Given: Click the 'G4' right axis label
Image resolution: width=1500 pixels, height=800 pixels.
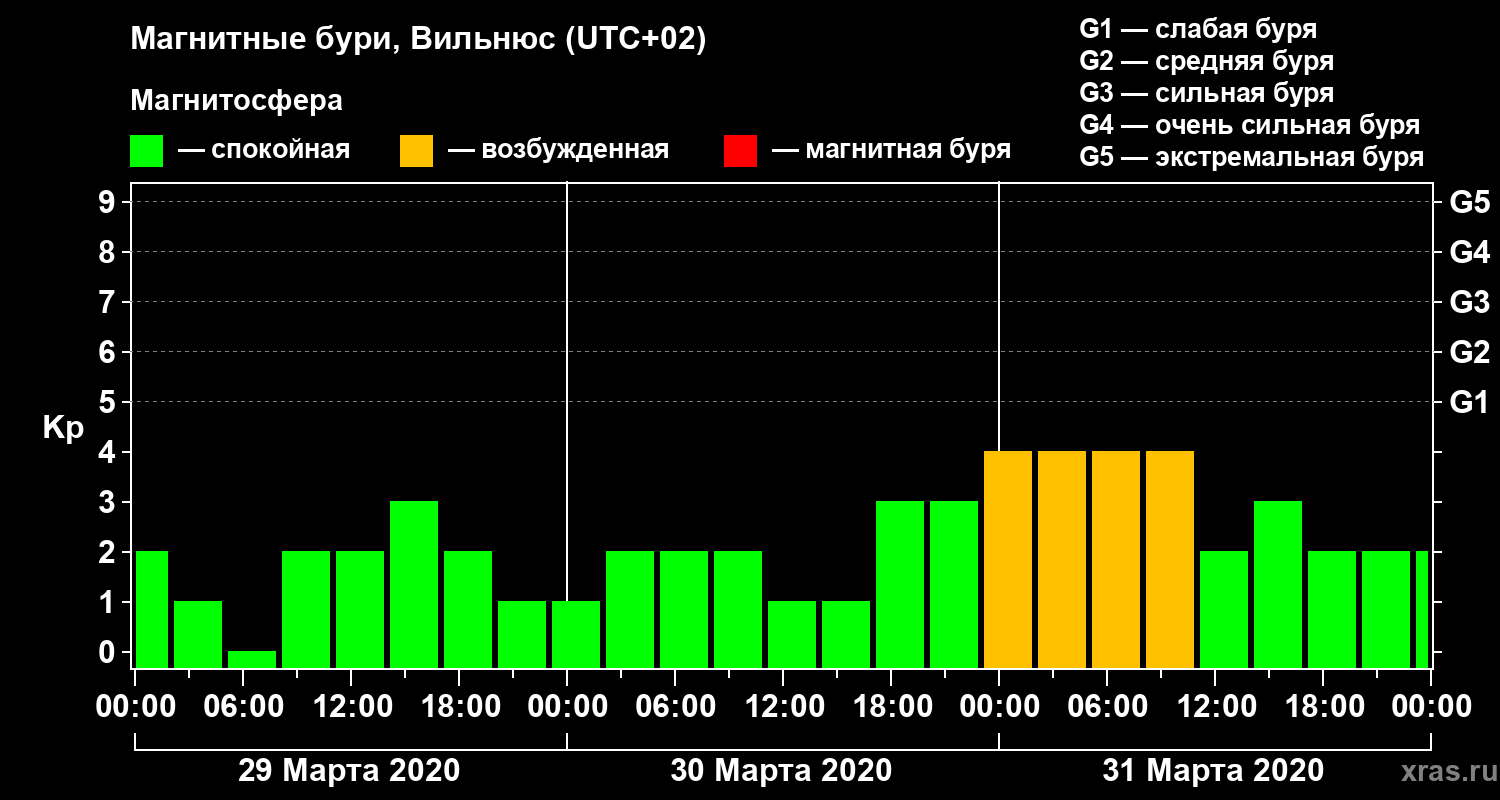Looking at the screenshot, I should [x=1469, y=252].
